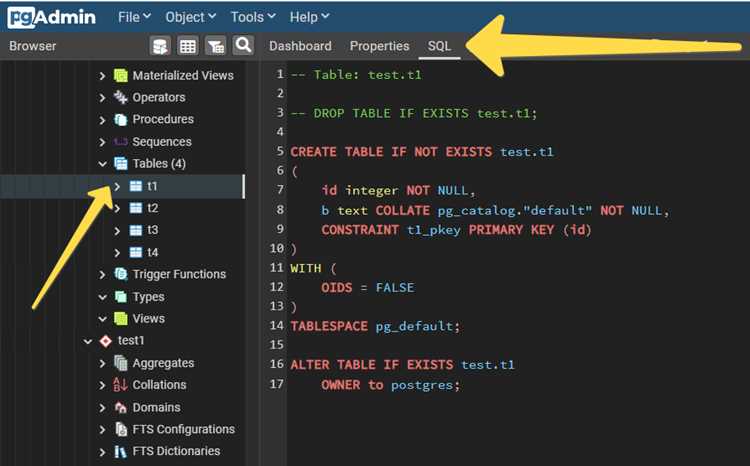Click the FTS Configurations node icon
Viewport: 750px width, 466px height.
pos(121,429)
